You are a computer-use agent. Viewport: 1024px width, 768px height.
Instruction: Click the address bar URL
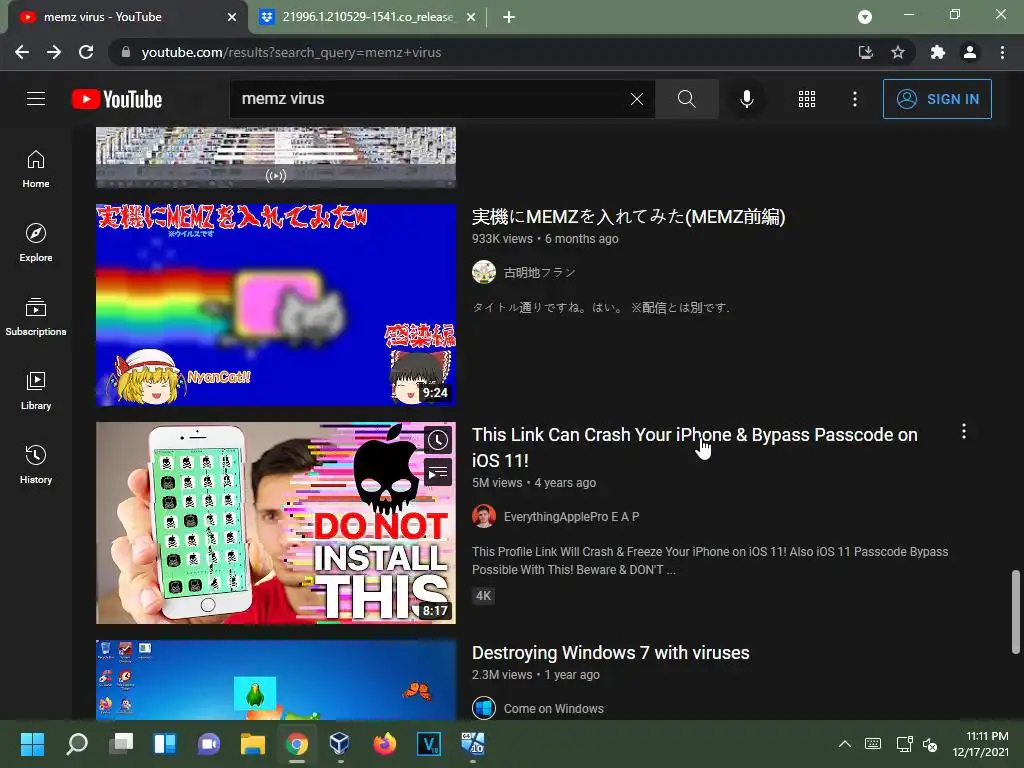coord(291,53)
